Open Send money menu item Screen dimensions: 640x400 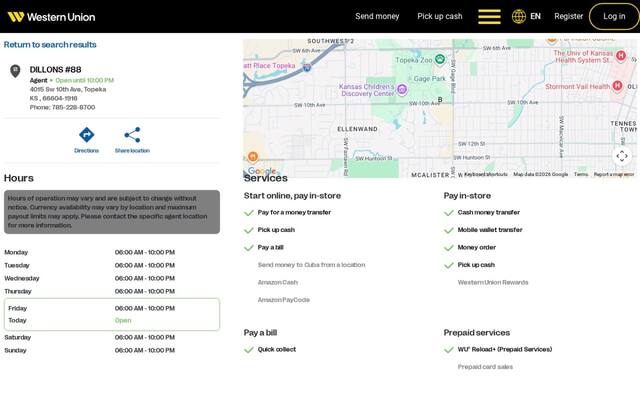pyautogui.click(x=377, y=16)
